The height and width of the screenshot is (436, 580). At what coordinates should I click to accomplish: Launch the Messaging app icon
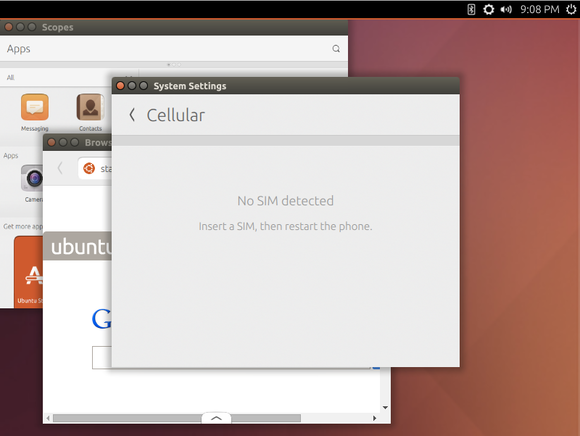point(35,107)
